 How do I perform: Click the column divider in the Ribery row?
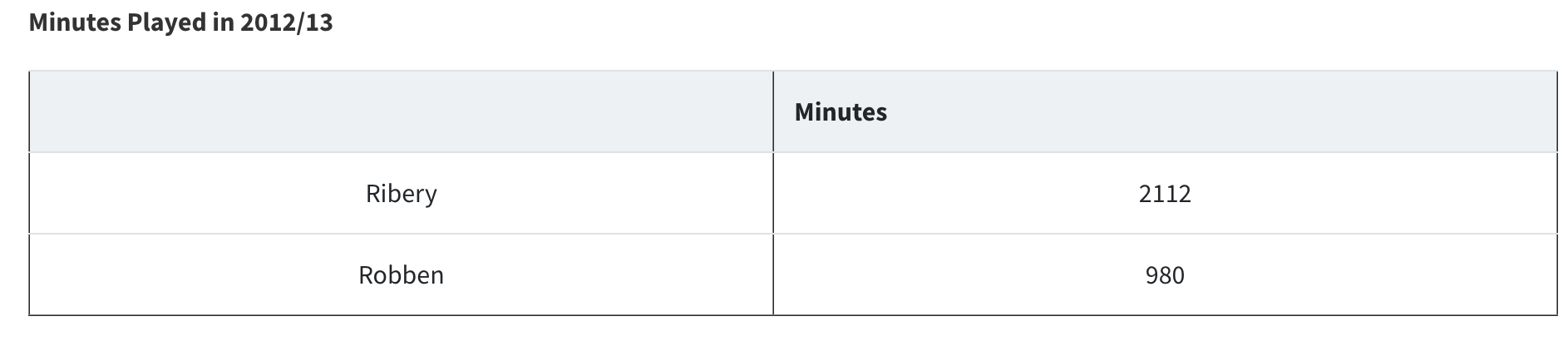click(773, 194)
